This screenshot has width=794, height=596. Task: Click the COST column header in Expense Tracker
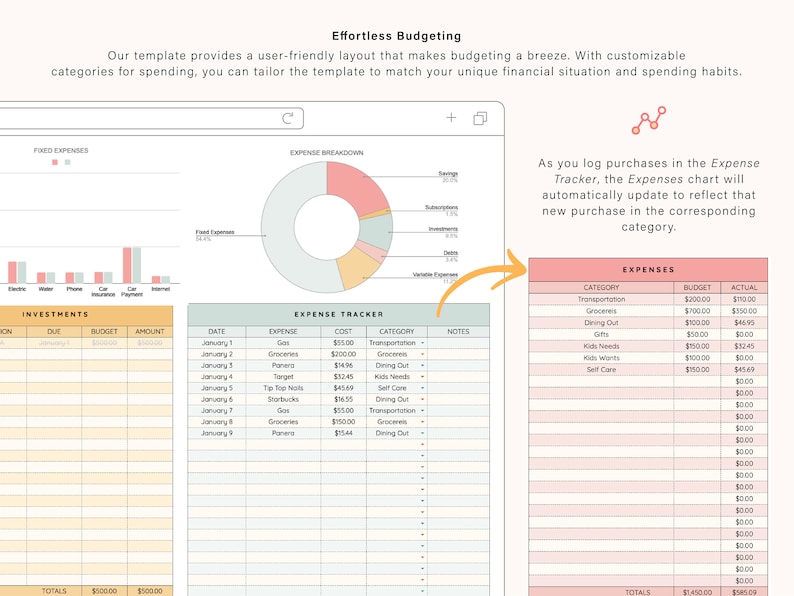(343, 331)
